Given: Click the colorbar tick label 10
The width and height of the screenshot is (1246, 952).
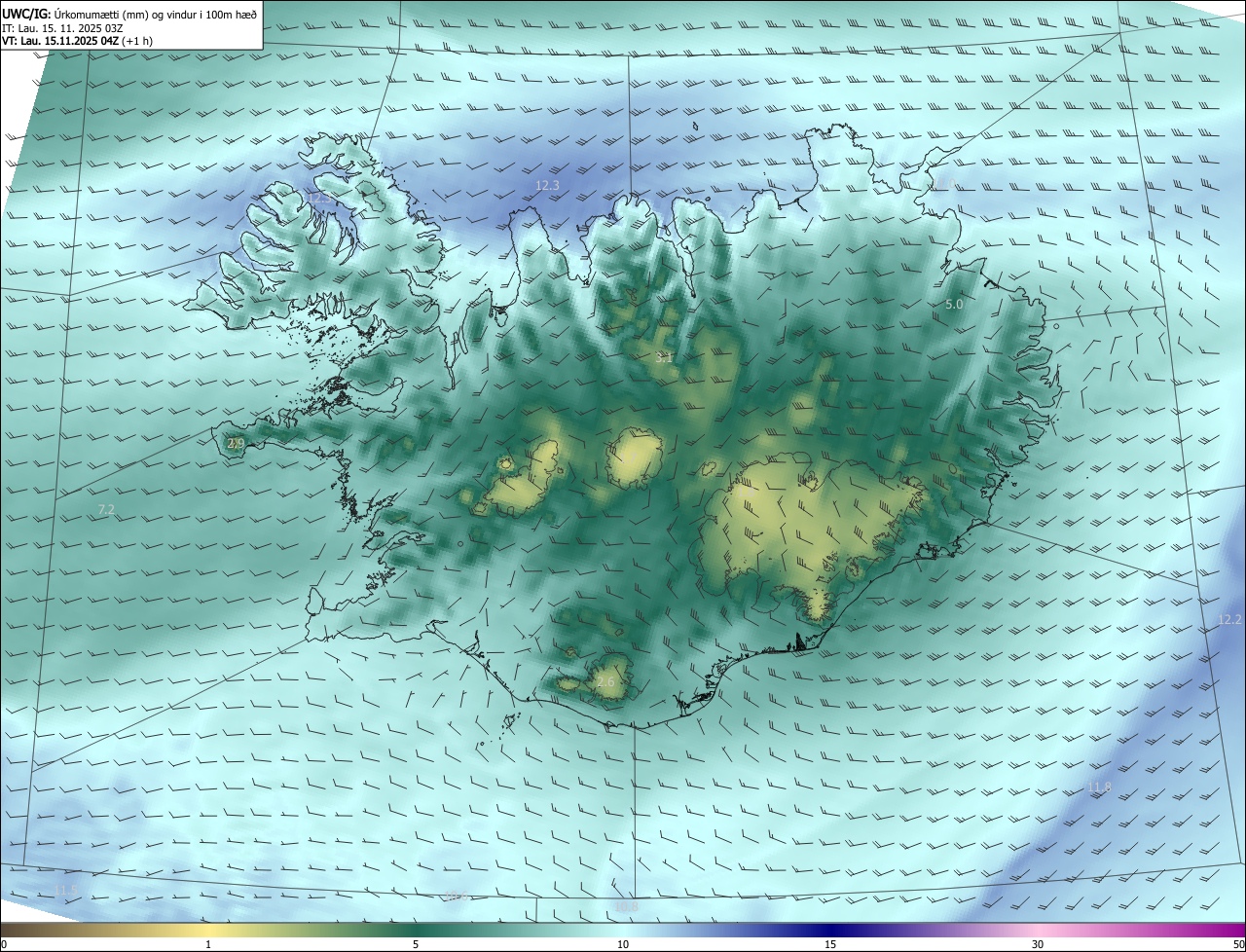Looking at the screenshot, I should point(623,944).
